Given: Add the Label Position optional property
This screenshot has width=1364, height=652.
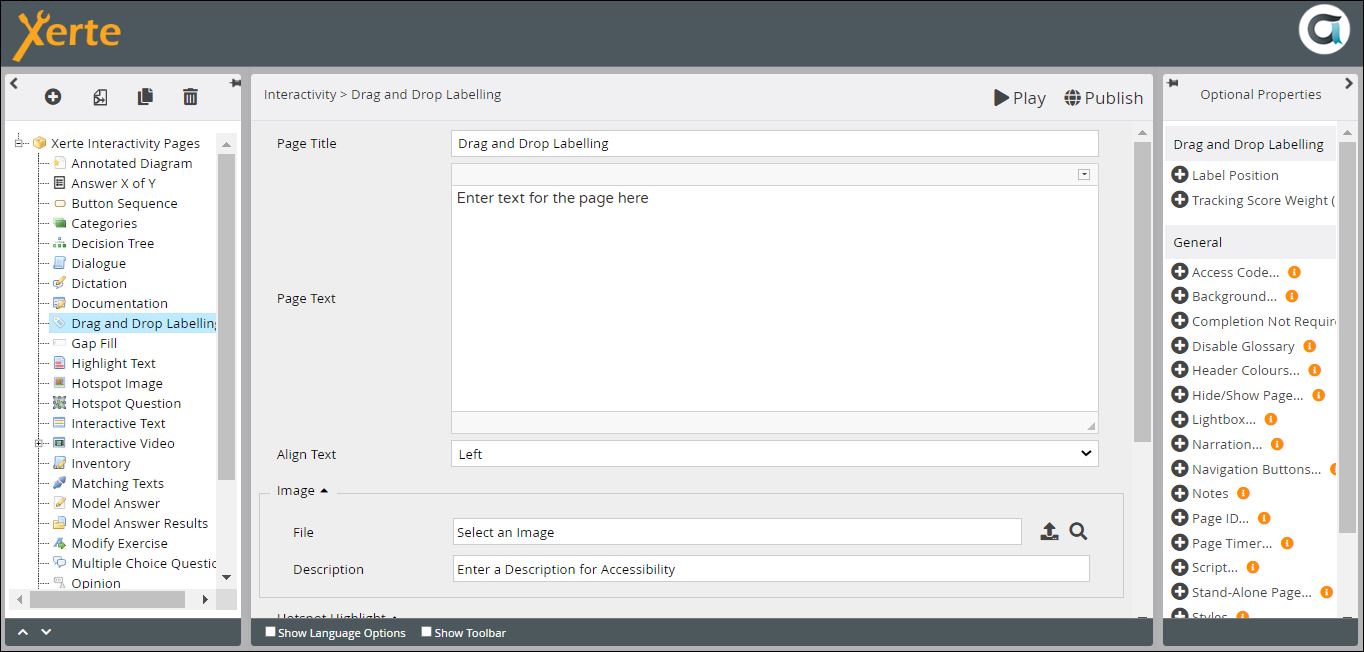Looking at the screenshot, I should coord(1180,175).
